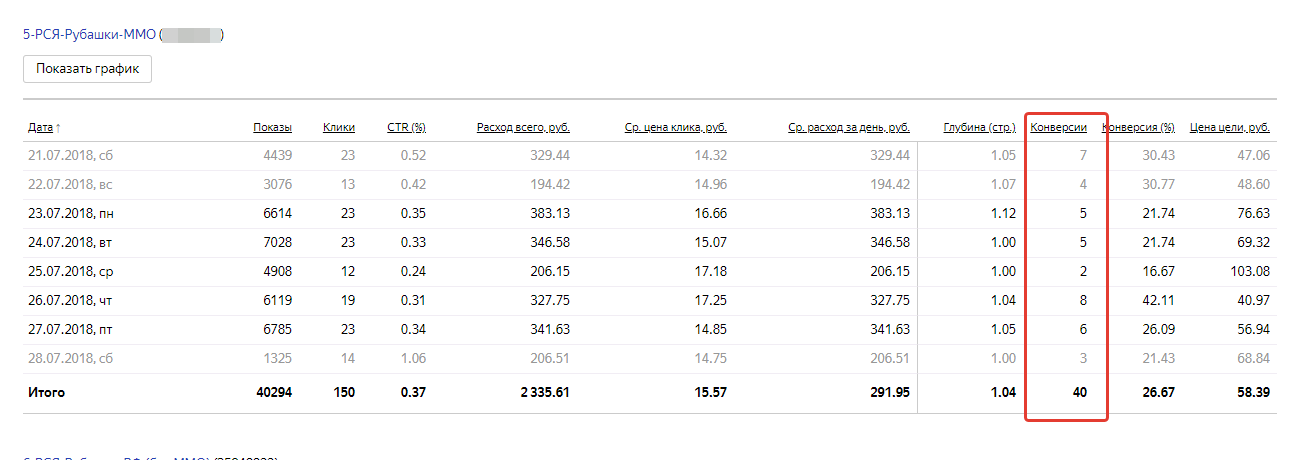
Task: Sort by the Конверсии column header
Action: click(x=1058, y=127)
